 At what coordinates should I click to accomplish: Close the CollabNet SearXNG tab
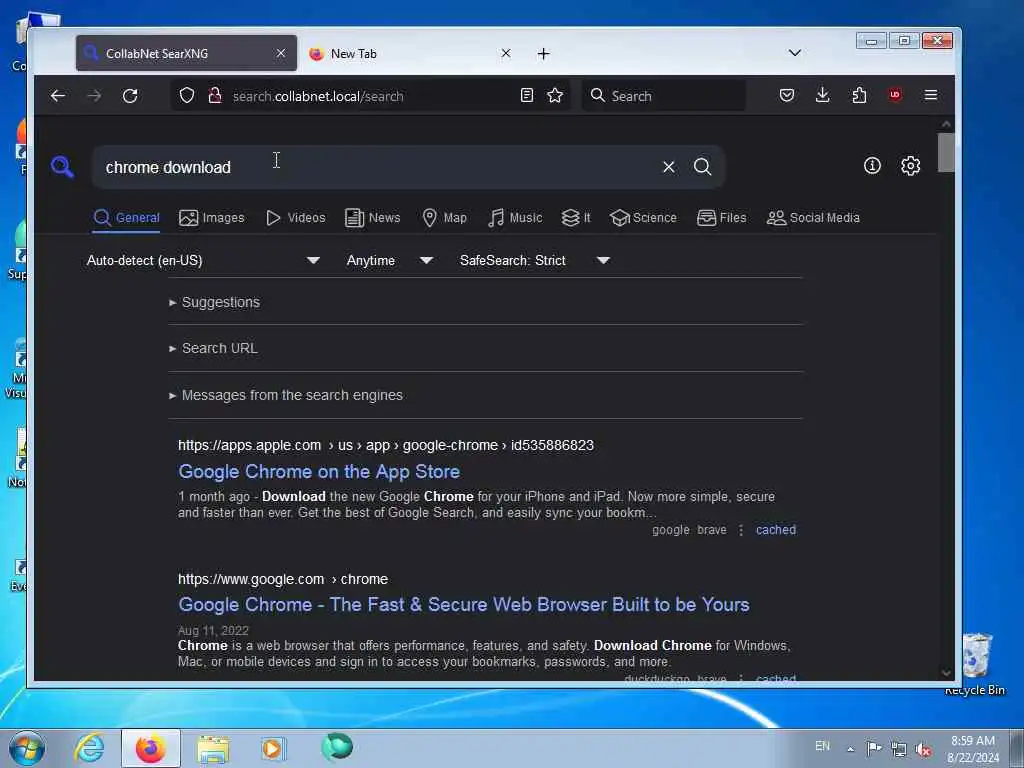click(281, 53)
